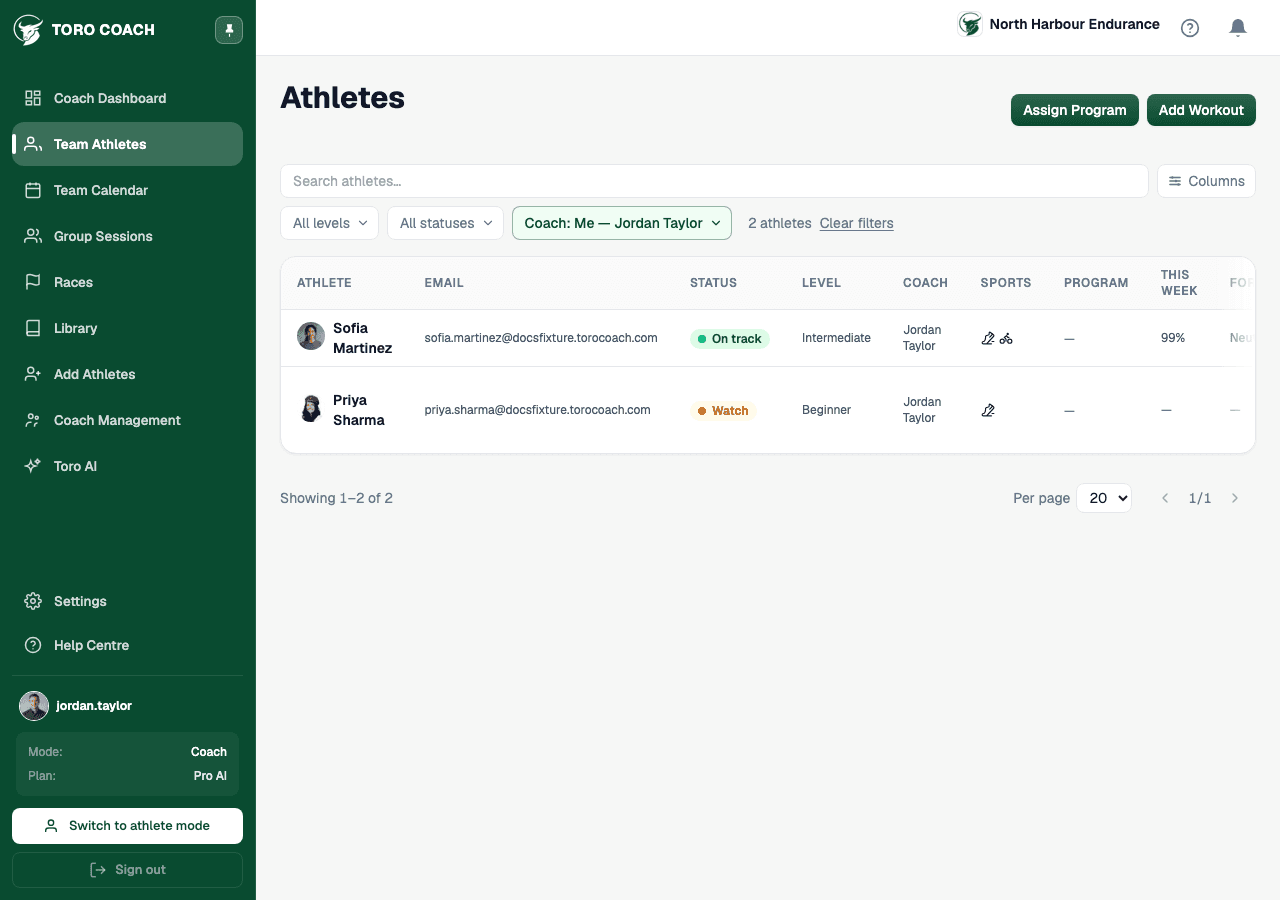The image size is (1280, 900).
Task: Switch to athlete mode
Action: click(x=128, y=826)
